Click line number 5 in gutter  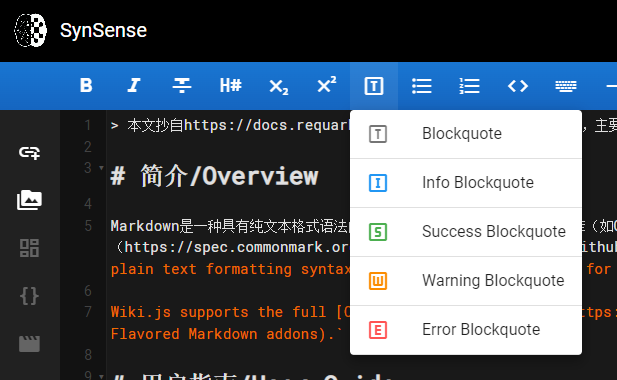(89, 226)
